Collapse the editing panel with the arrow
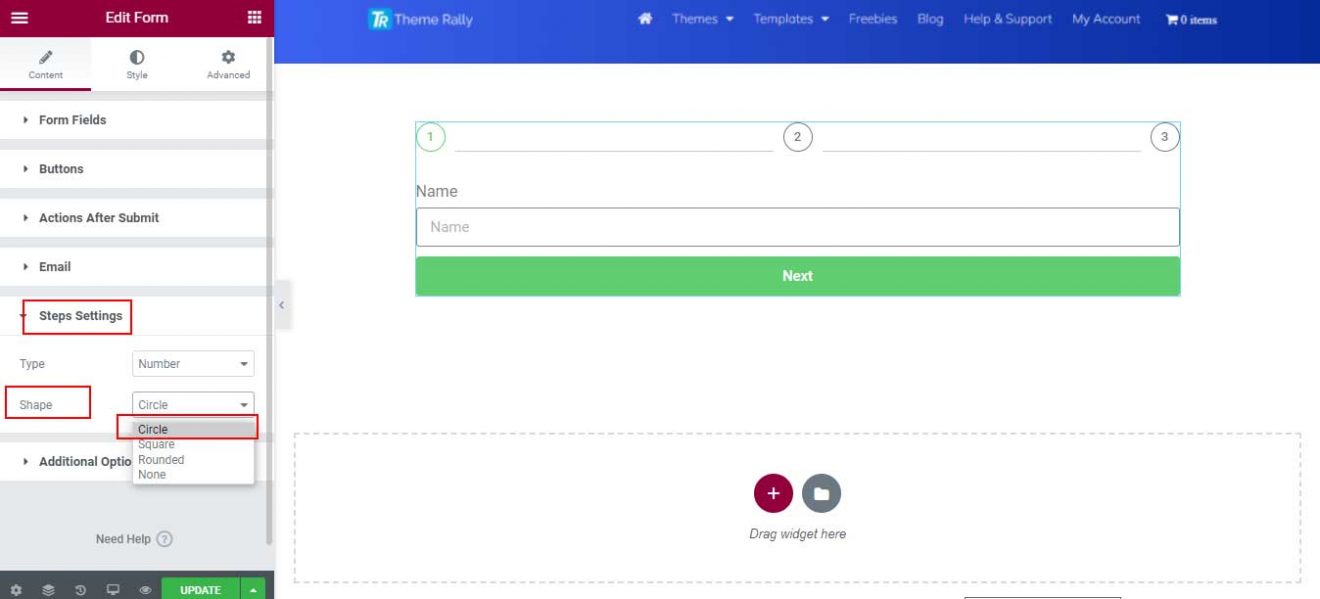This screenshot has width=1320, height=599. click(281, 305)
